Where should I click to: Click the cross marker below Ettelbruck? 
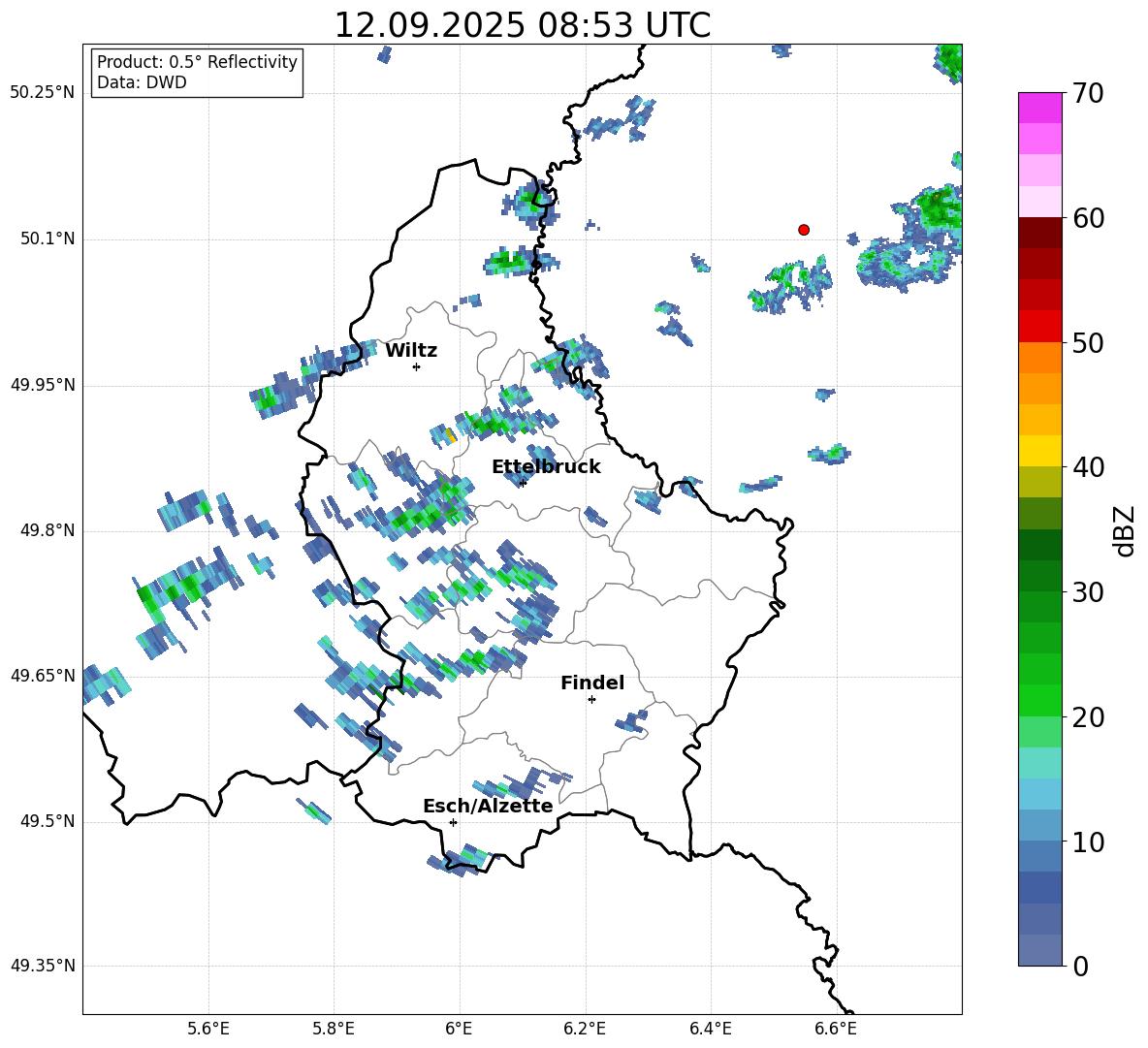pyautogui.click(x=523, y=483)
